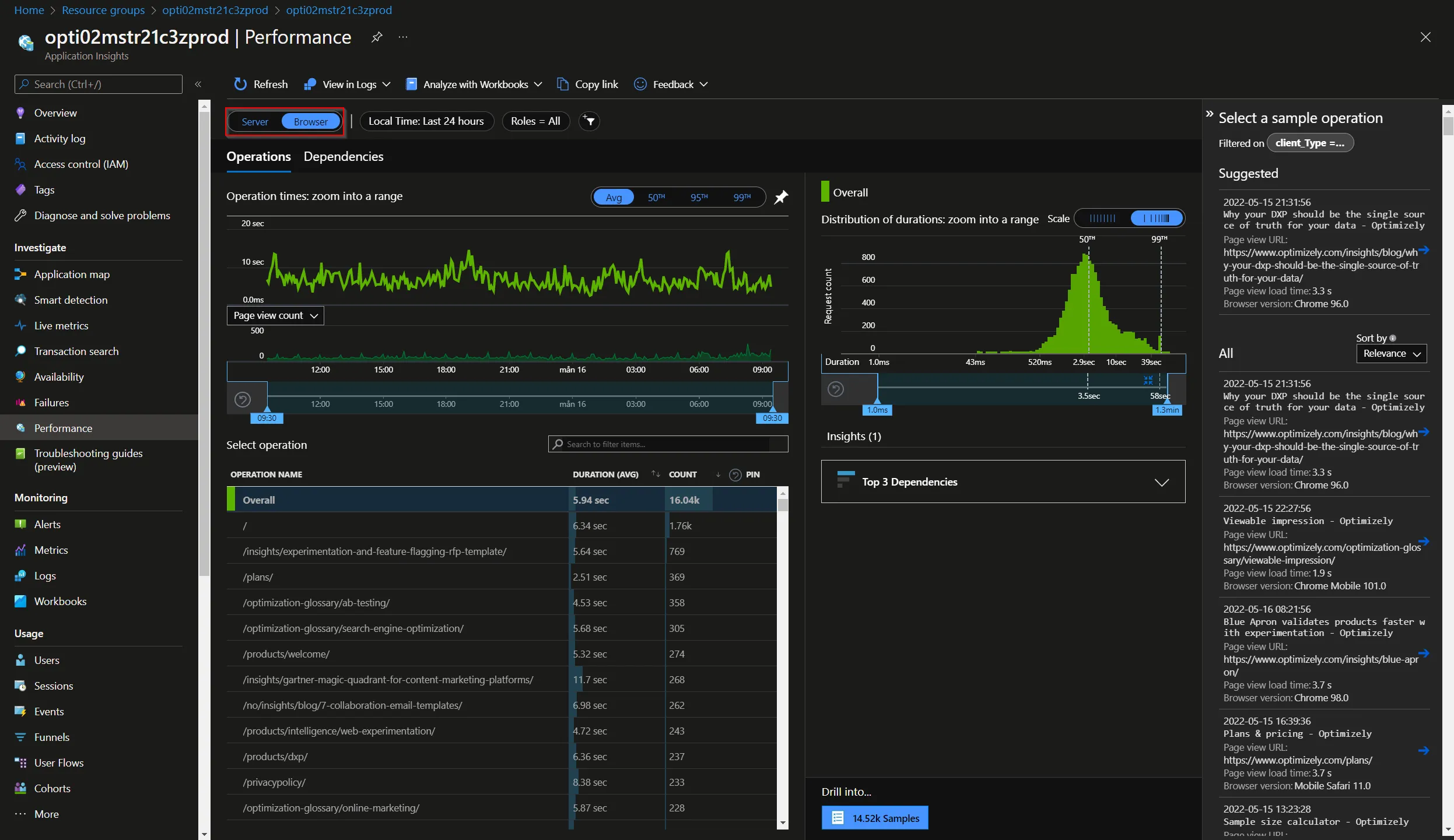Sort by Duration (Avg) column arrows

pyautogui.click(x=656, y=474)
